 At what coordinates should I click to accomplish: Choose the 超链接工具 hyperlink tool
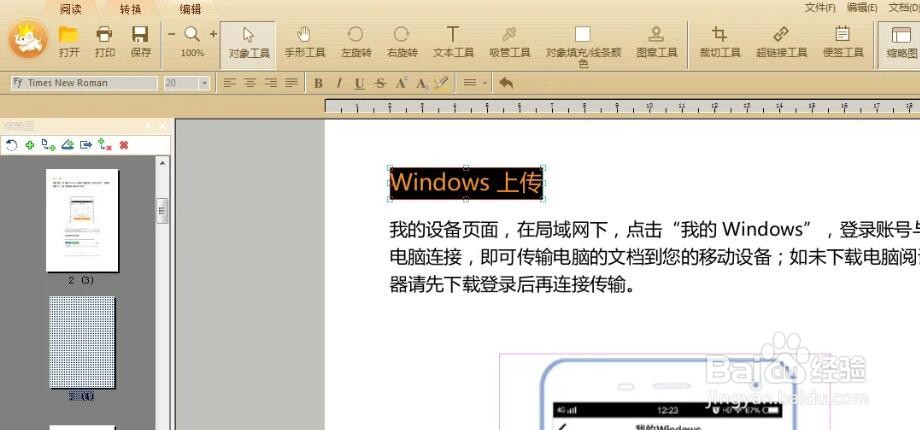tap(781, 41)
